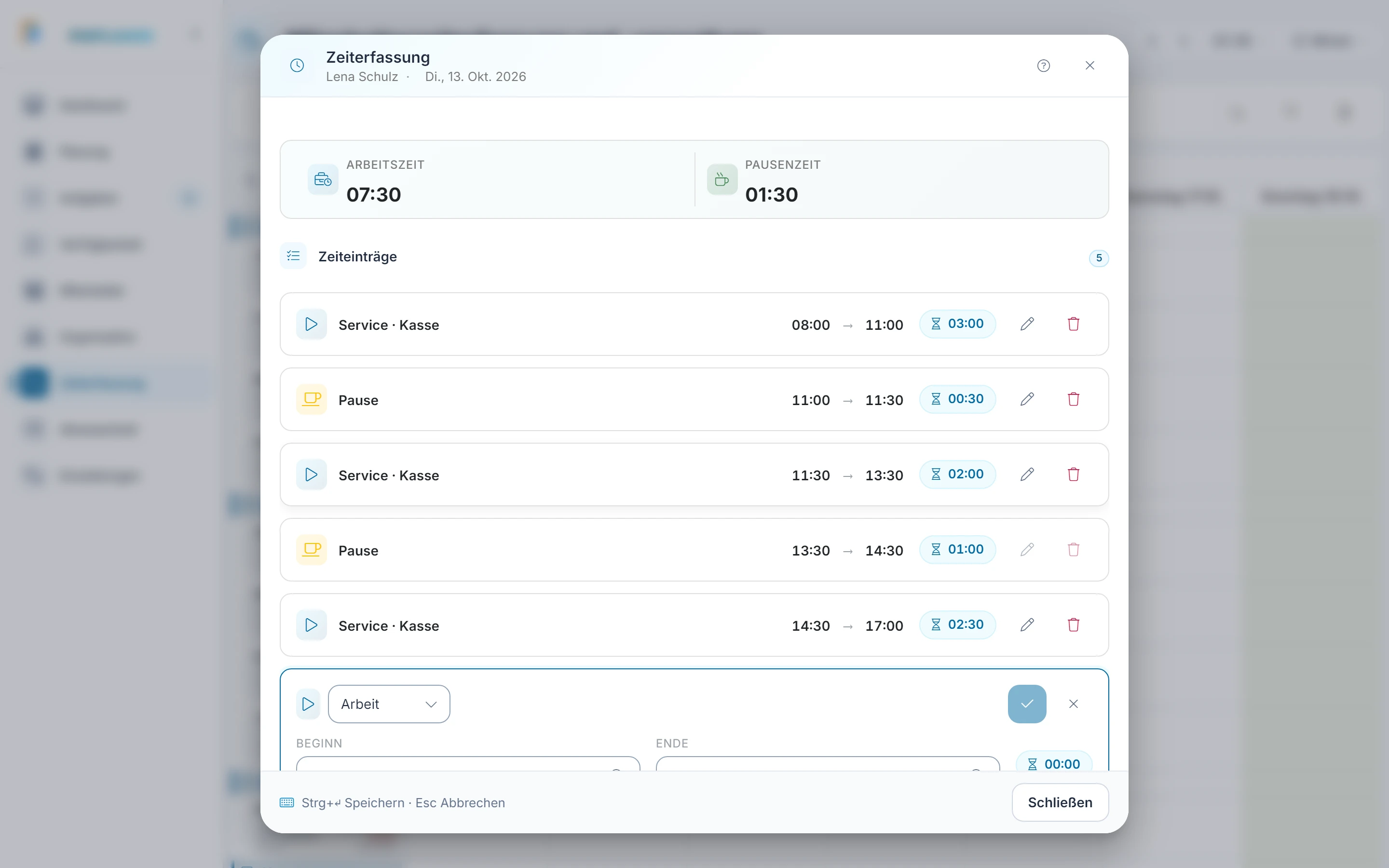1389x868 pixels.
Task: Click the Zeiteinträge count badge 5
Action: tap(1099, 258)
